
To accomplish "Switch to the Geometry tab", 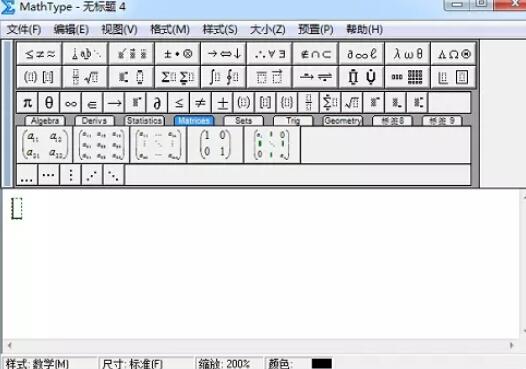I will coord(343,121).
